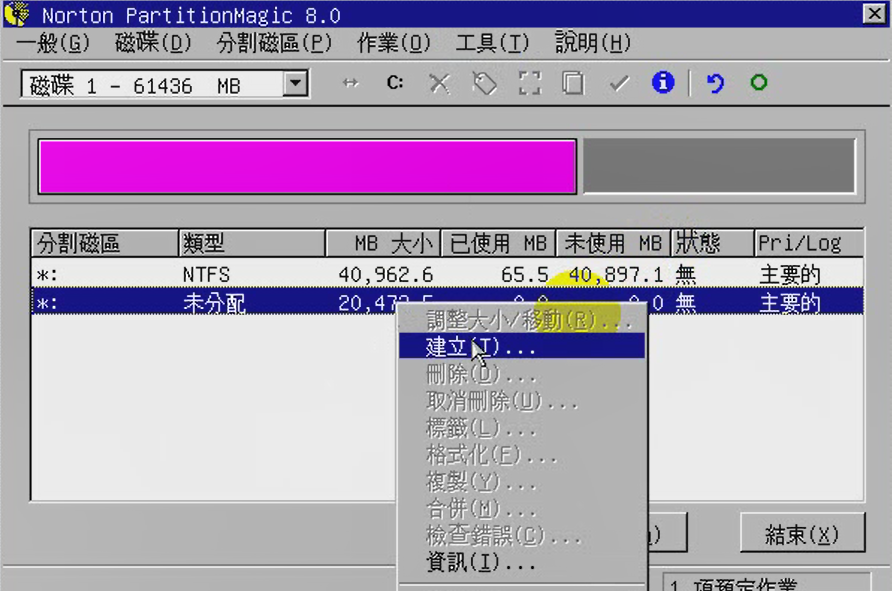Open the 一般(G) menu
892x591 pixels.
53,43
